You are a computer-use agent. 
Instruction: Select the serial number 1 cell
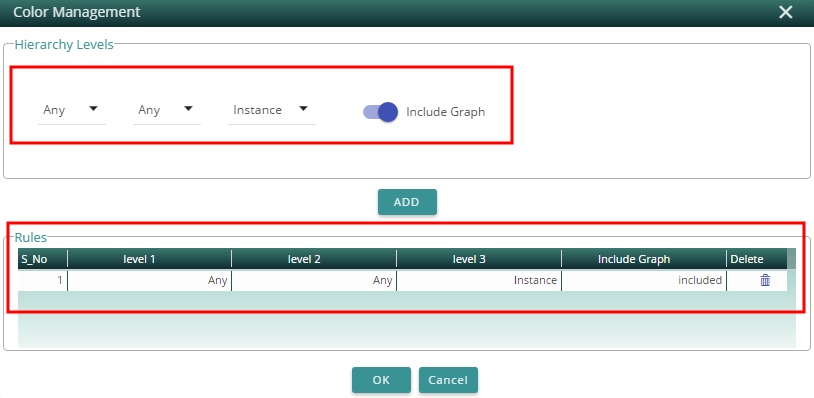pos(43,280)
